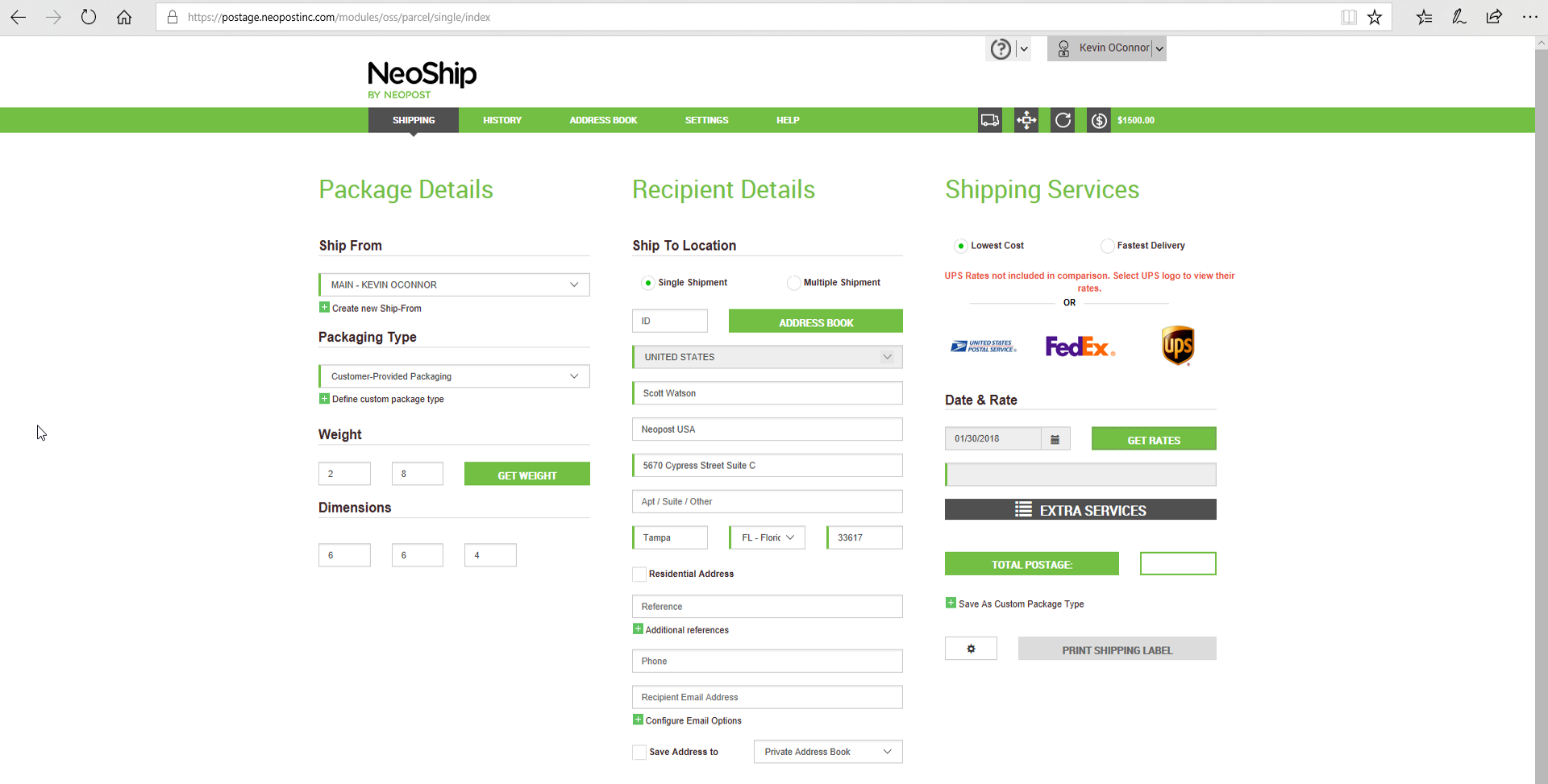Click the web notes pen icon
The height and width of the screenshot is (784, 1548).
pos(1459,17)
